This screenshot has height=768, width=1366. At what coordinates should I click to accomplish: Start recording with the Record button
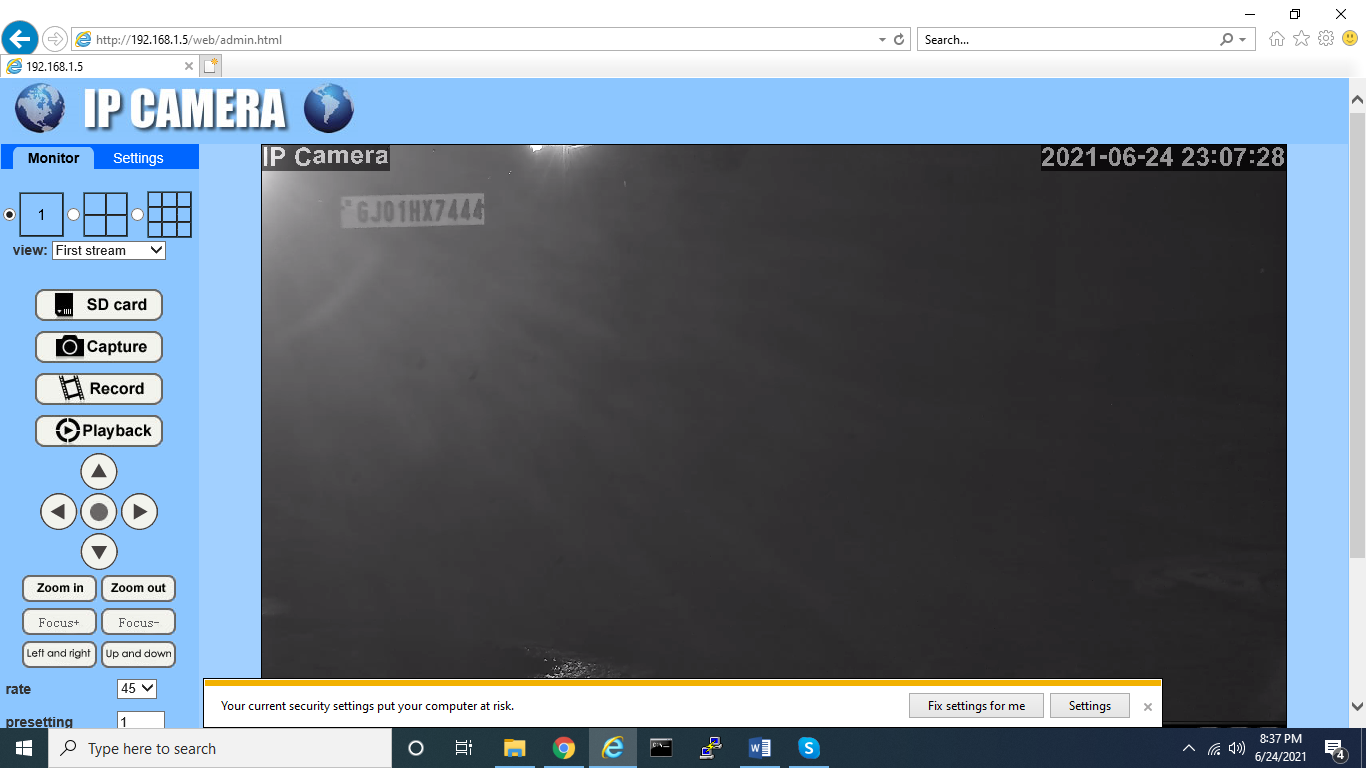pos(99,389)
